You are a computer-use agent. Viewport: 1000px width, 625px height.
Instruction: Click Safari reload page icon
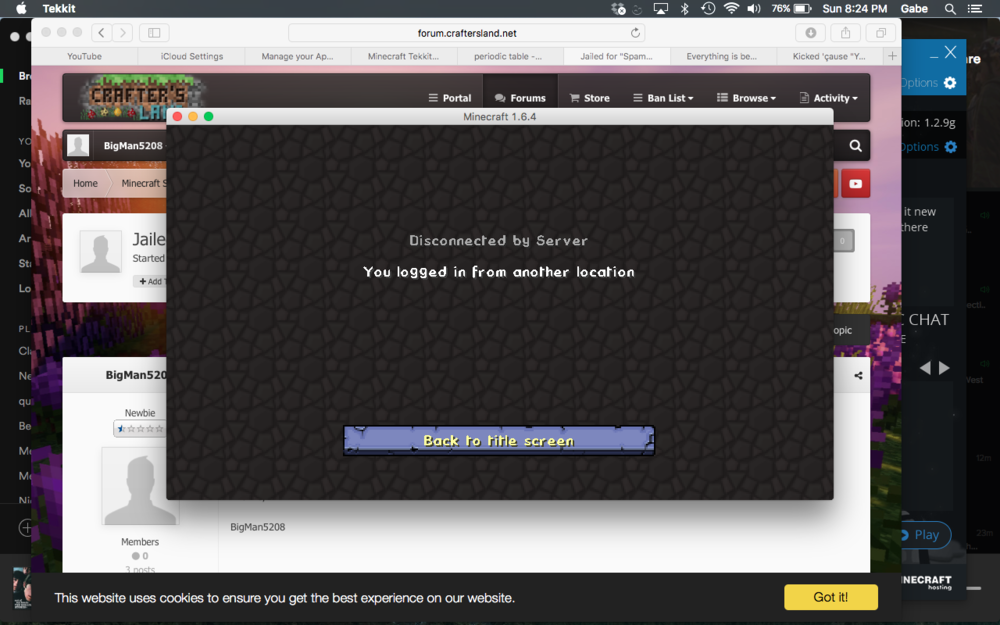tap(635, 33)
